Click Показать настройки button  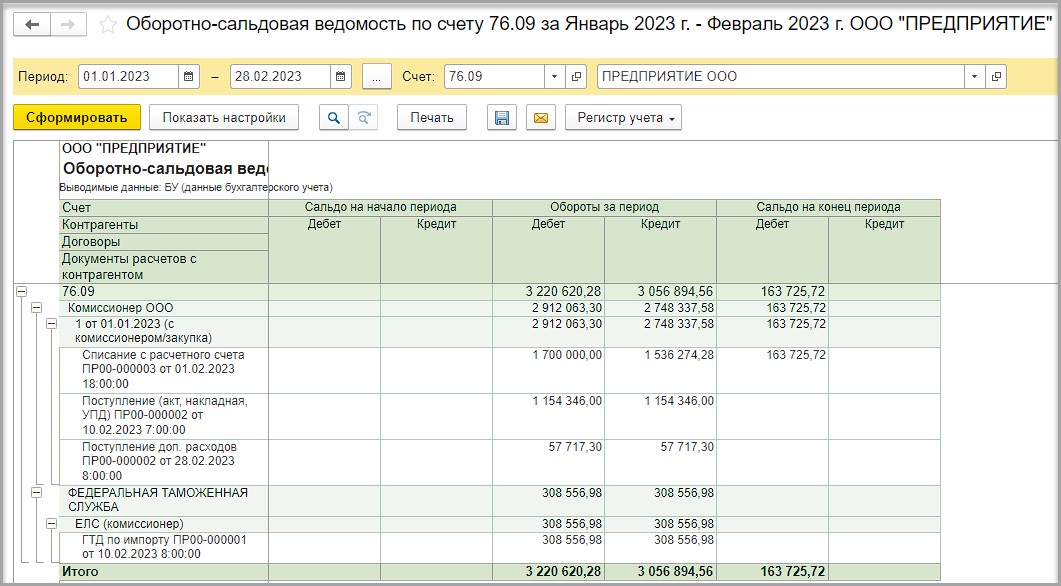coord(224,117)
